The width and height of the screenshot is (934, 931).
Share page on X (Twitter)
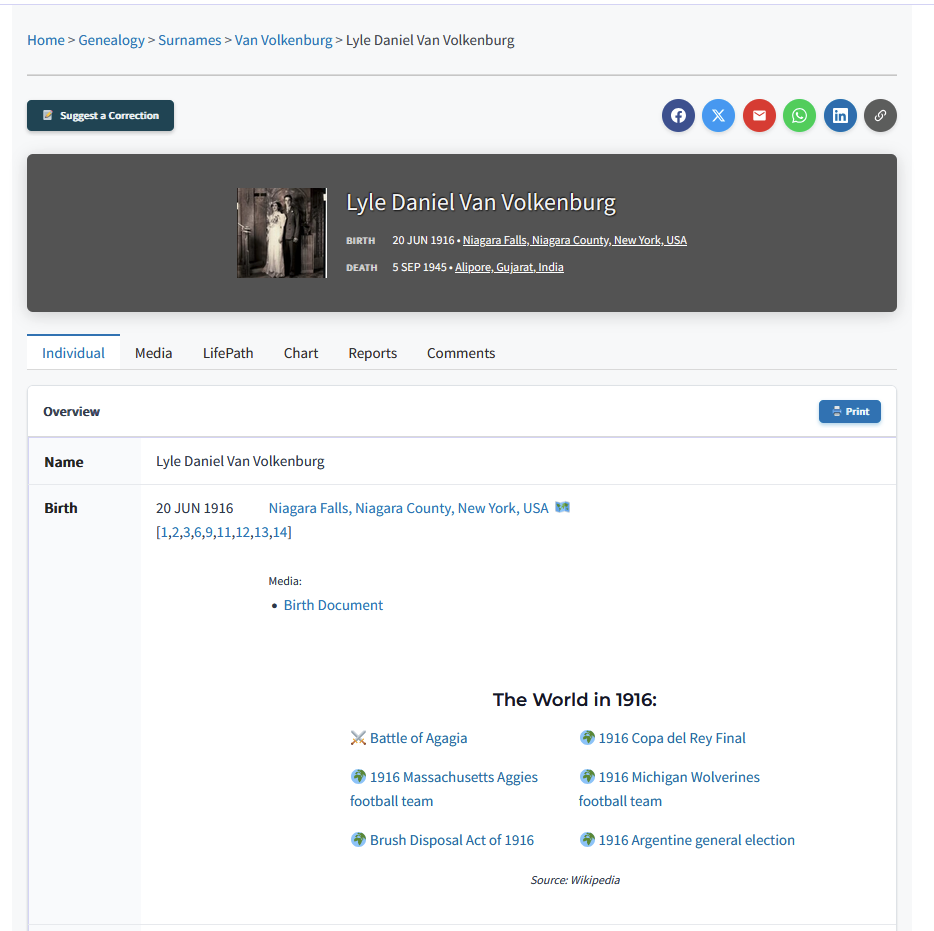coord(718,115)
